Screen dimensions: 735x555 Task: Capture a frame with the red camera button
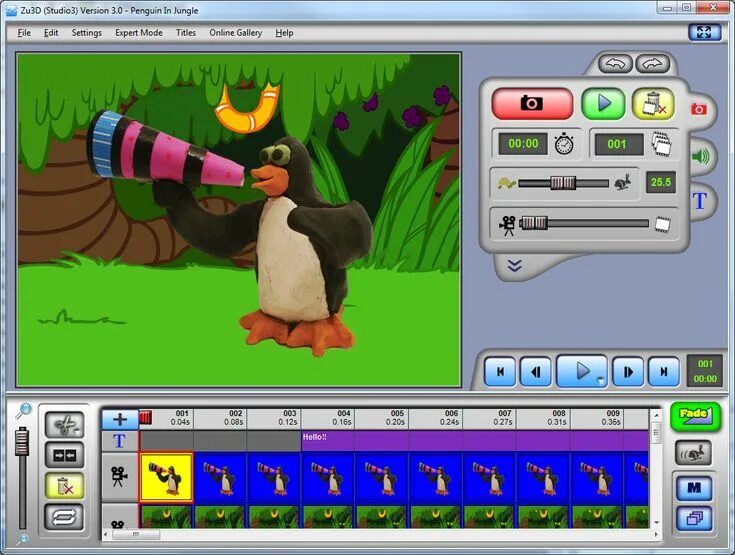pyautogui.click(x=532, y=104)
